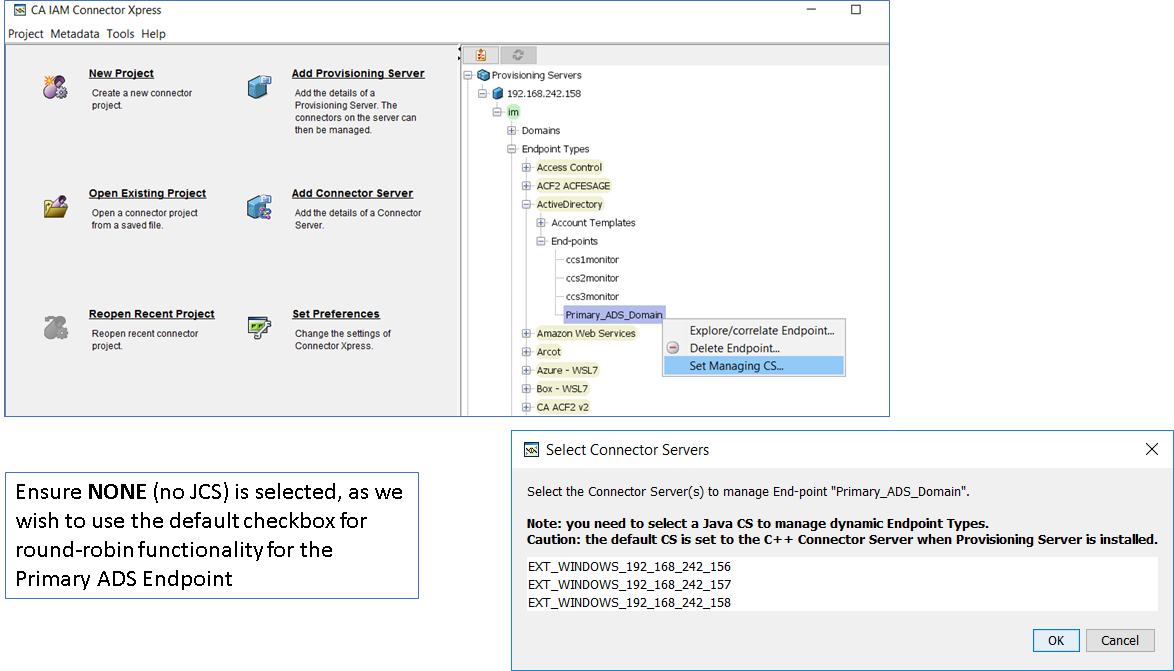Click the 192.168.242.158 server cube icon

[498, 94]
